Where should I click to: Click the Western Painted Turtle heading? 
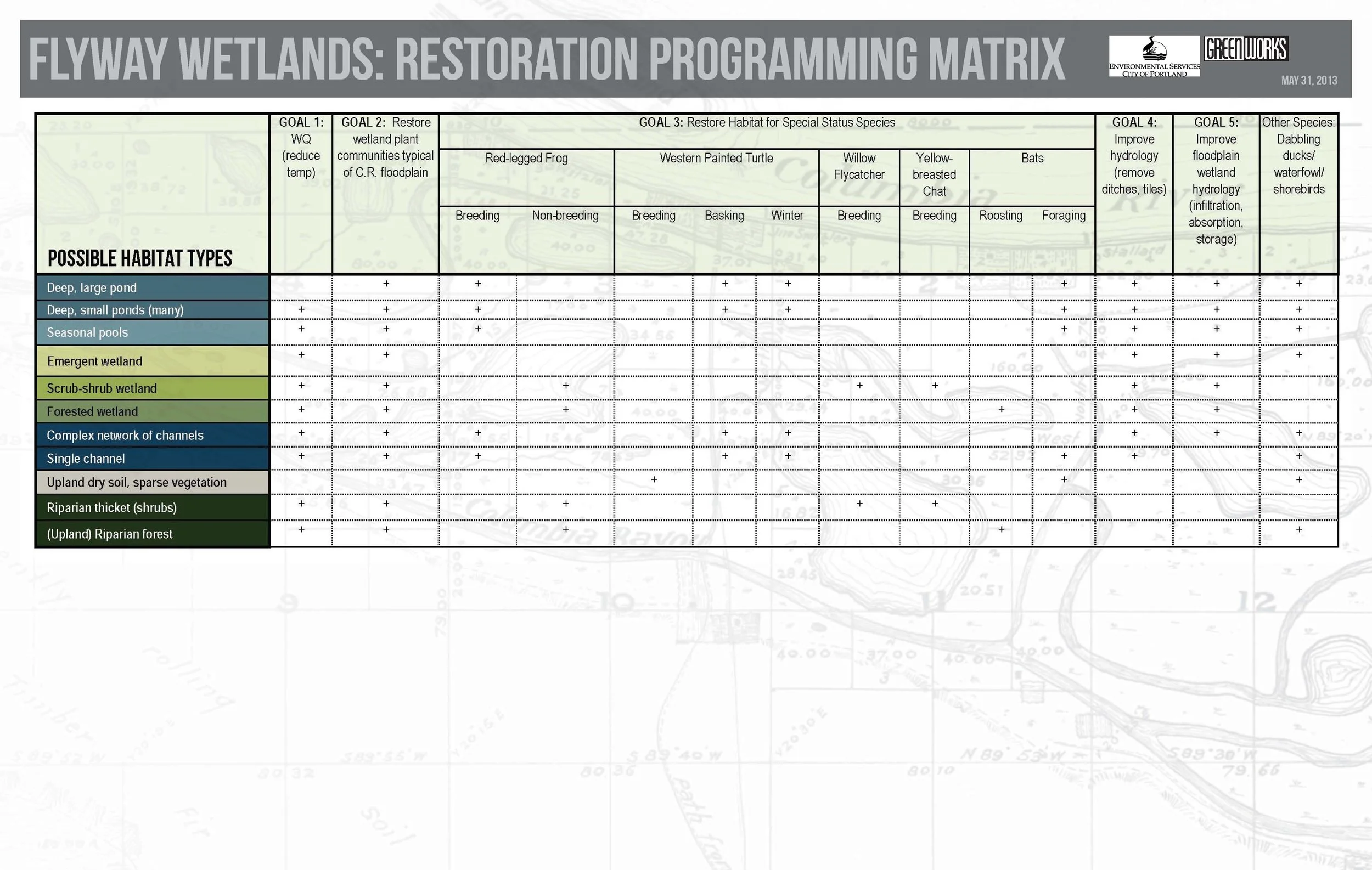716,159
